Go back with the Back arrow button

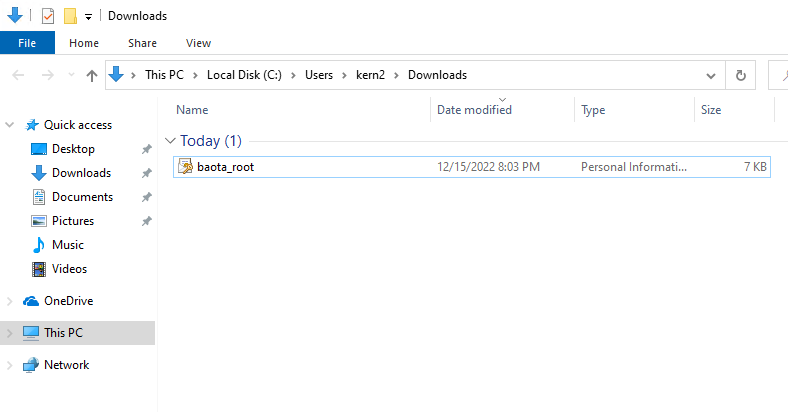(18, 75)
